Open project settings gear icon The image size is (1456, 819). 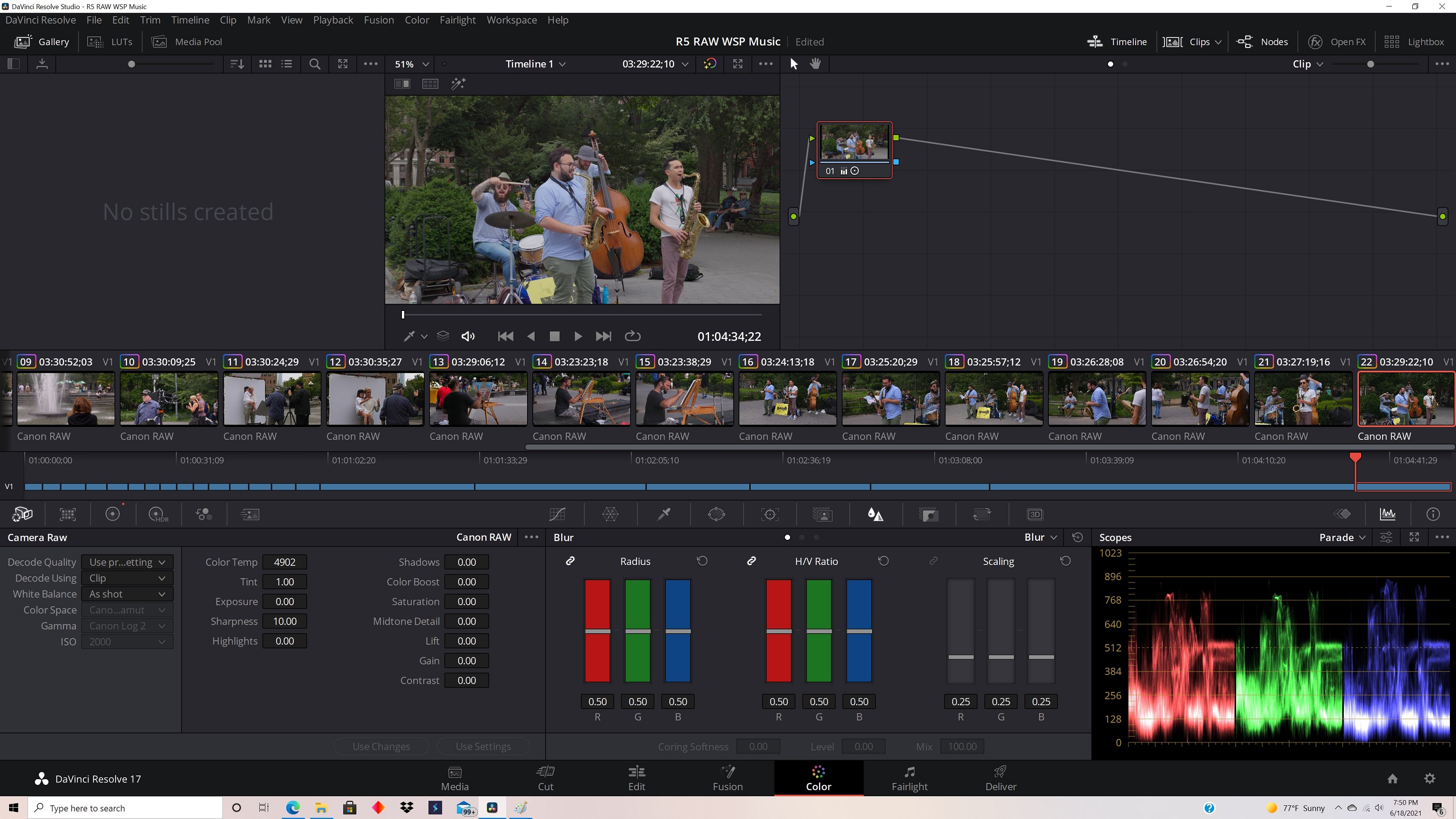1429,778
